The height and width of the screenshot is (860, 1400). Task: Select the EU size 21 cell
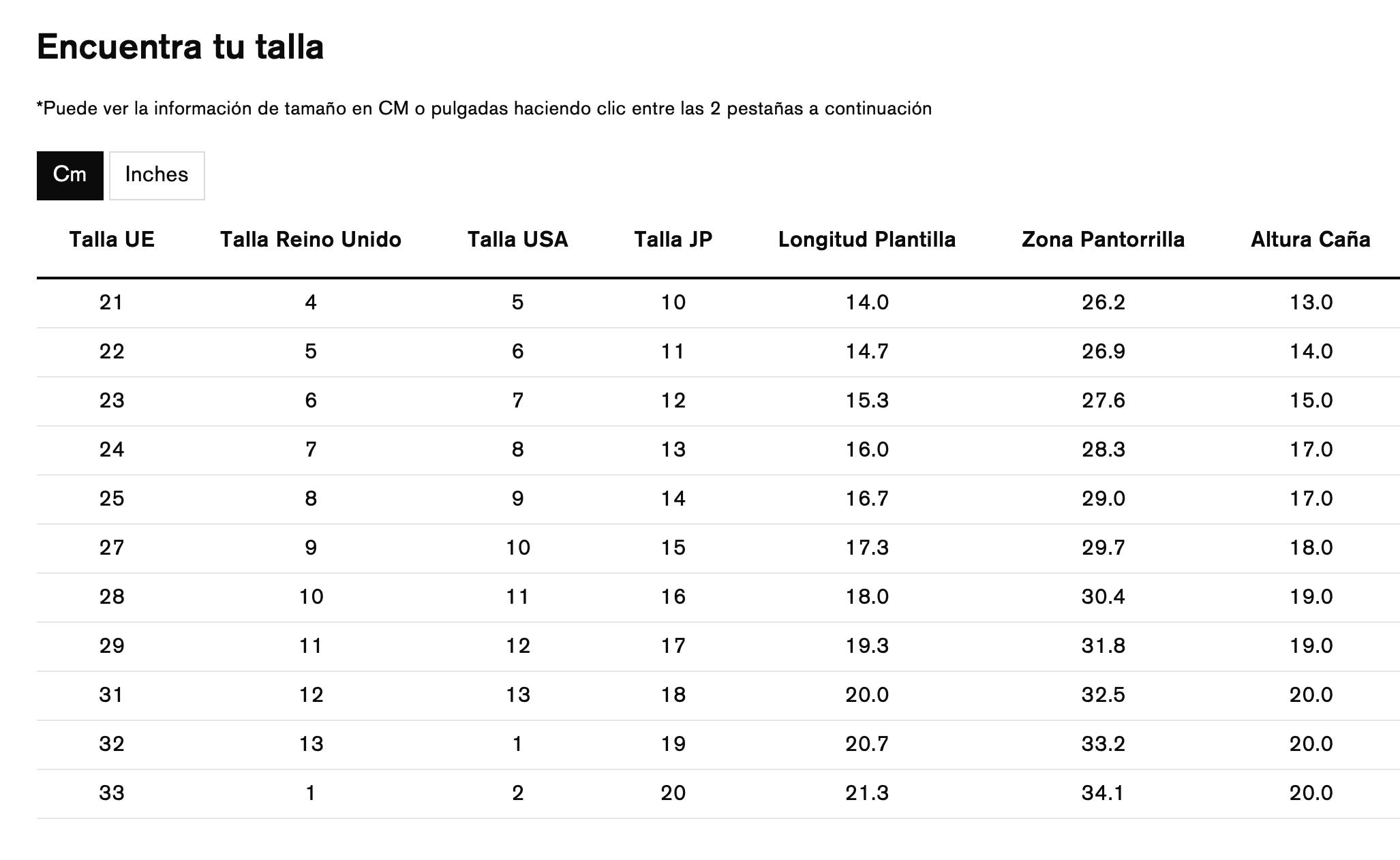(x=112, y=303)
